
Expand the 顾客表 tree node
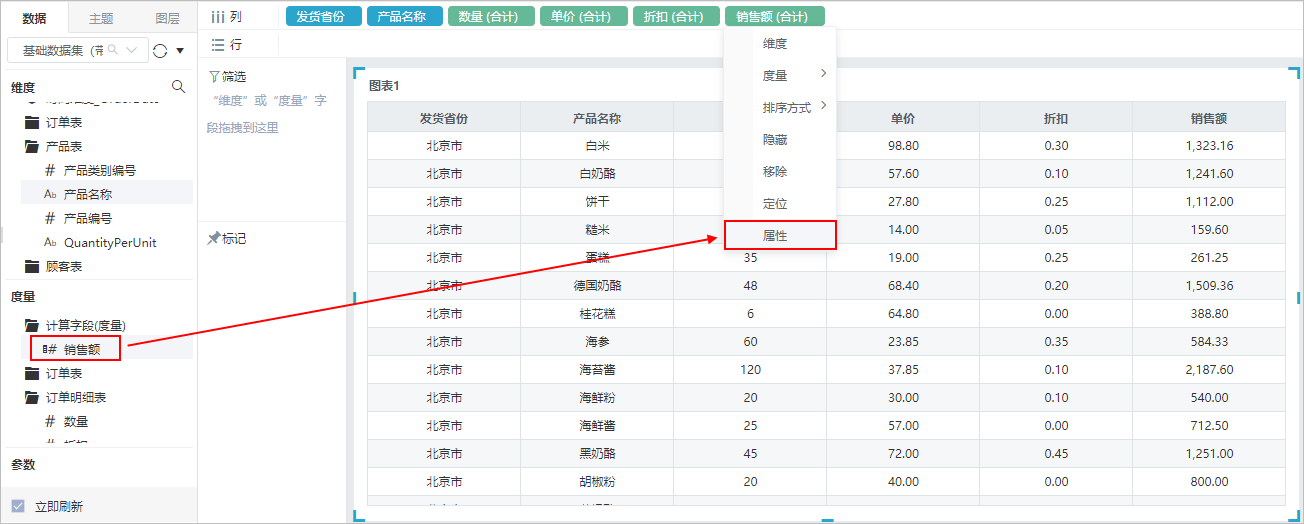pyautogui.click(x=32, y=267)
